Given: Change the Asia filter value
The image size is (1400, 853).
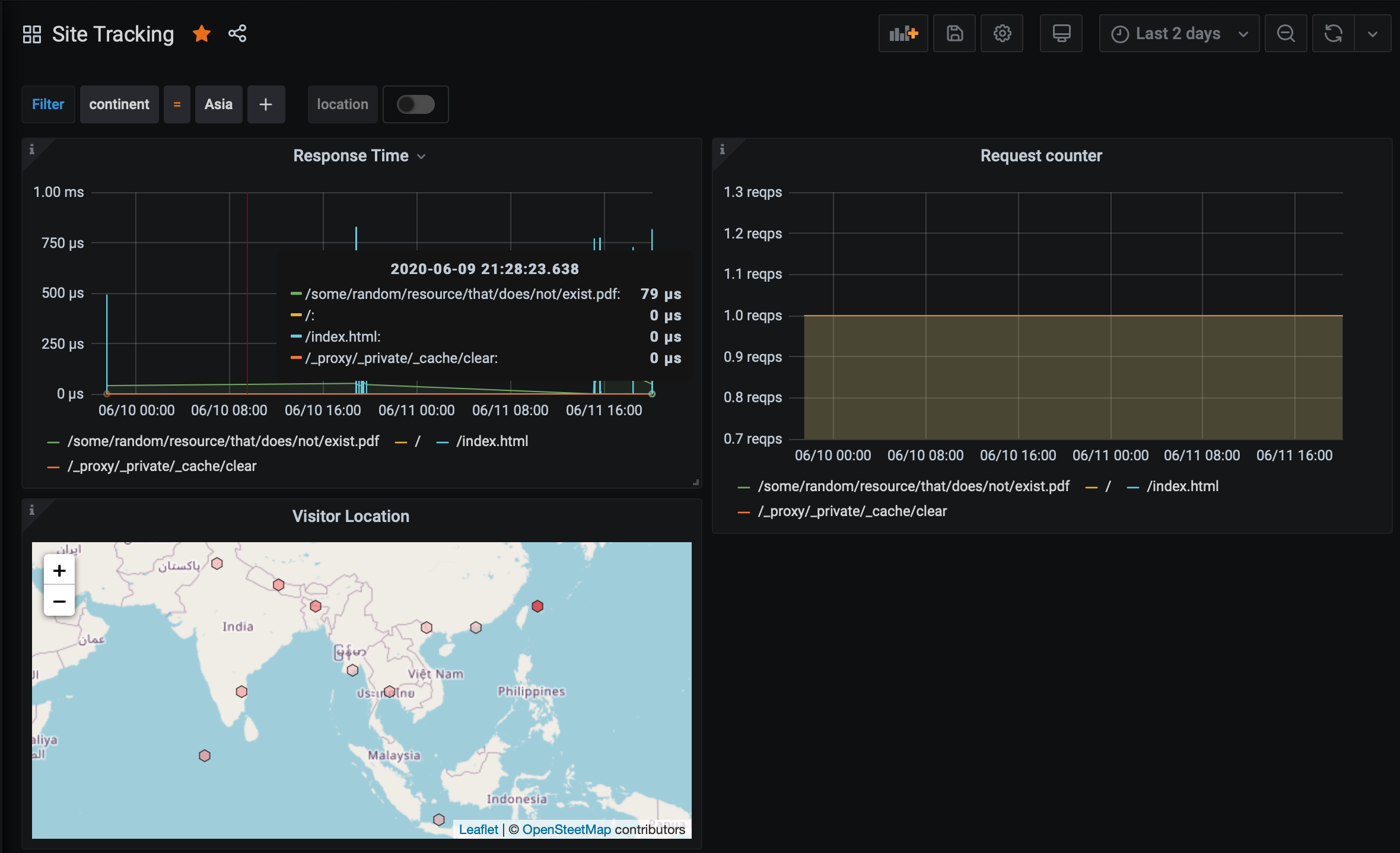Looking at the screenshot, I should [218, 104].
